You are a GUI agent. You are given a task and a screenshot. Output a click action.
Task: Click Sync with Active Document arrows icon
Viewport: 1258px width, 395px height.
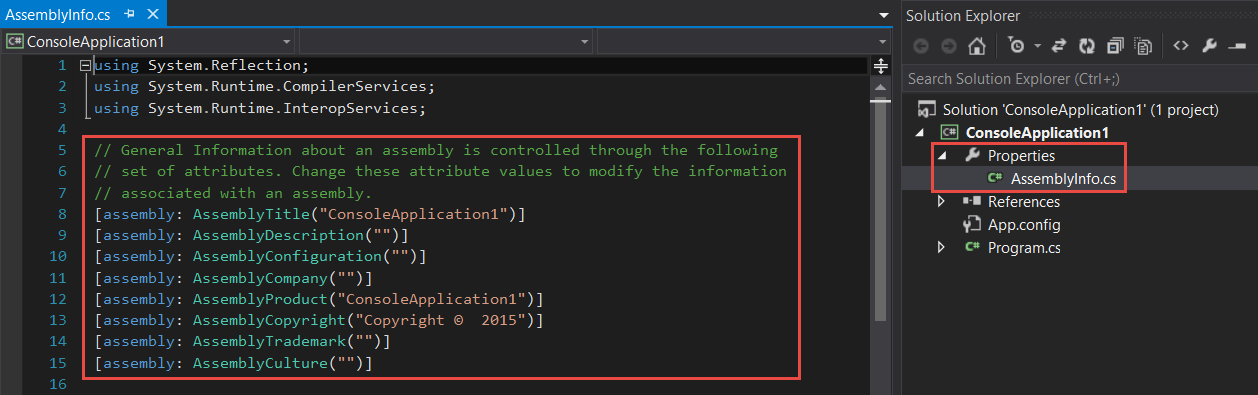click(x=1060, y=46)
